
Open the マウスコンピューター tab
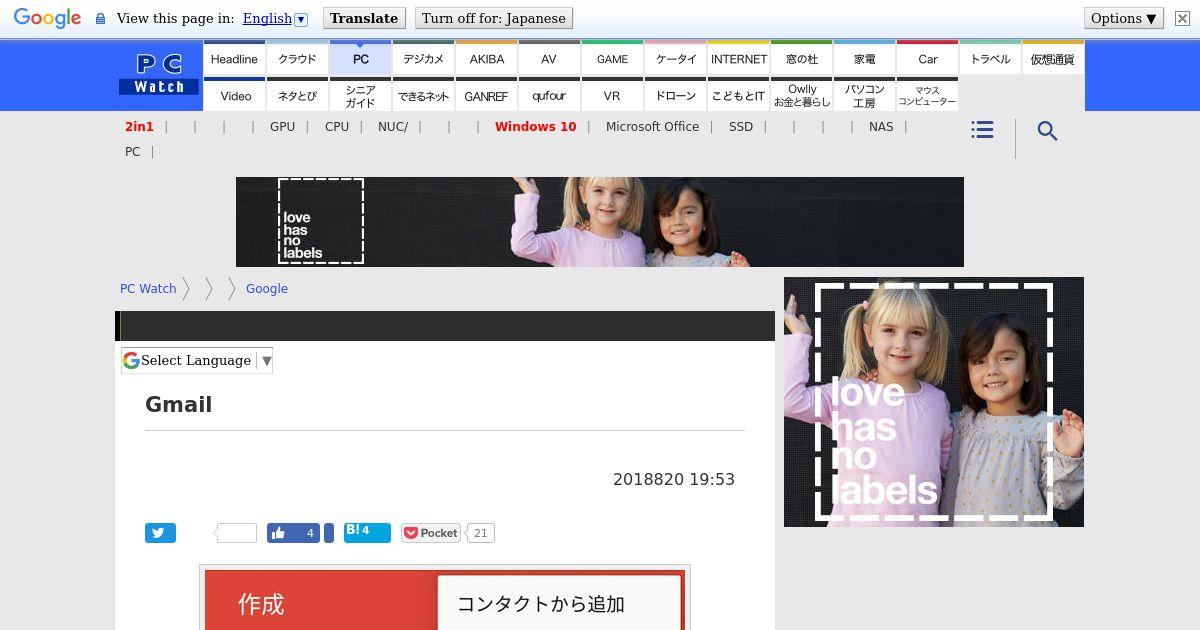click(x=928, y=96)
